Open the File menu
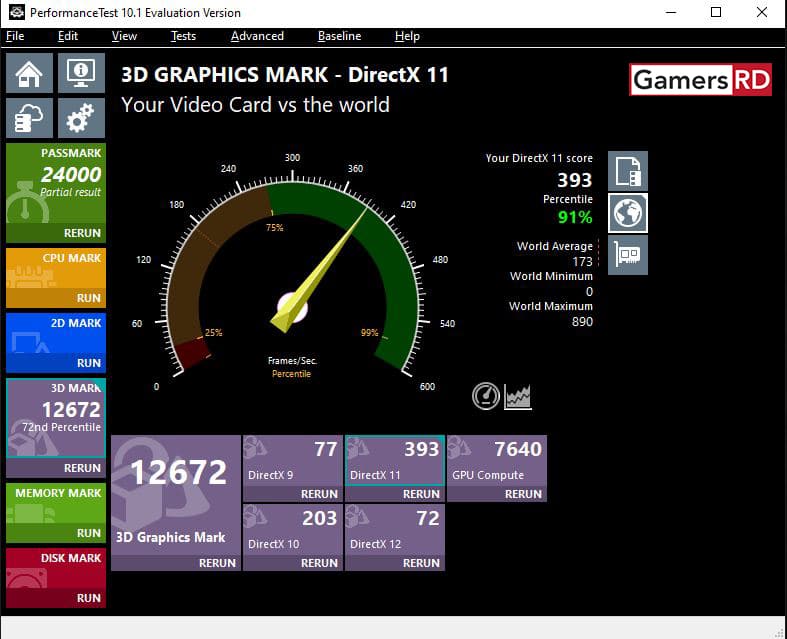Screen dimensions: 787x639 (x=15, y=36)
